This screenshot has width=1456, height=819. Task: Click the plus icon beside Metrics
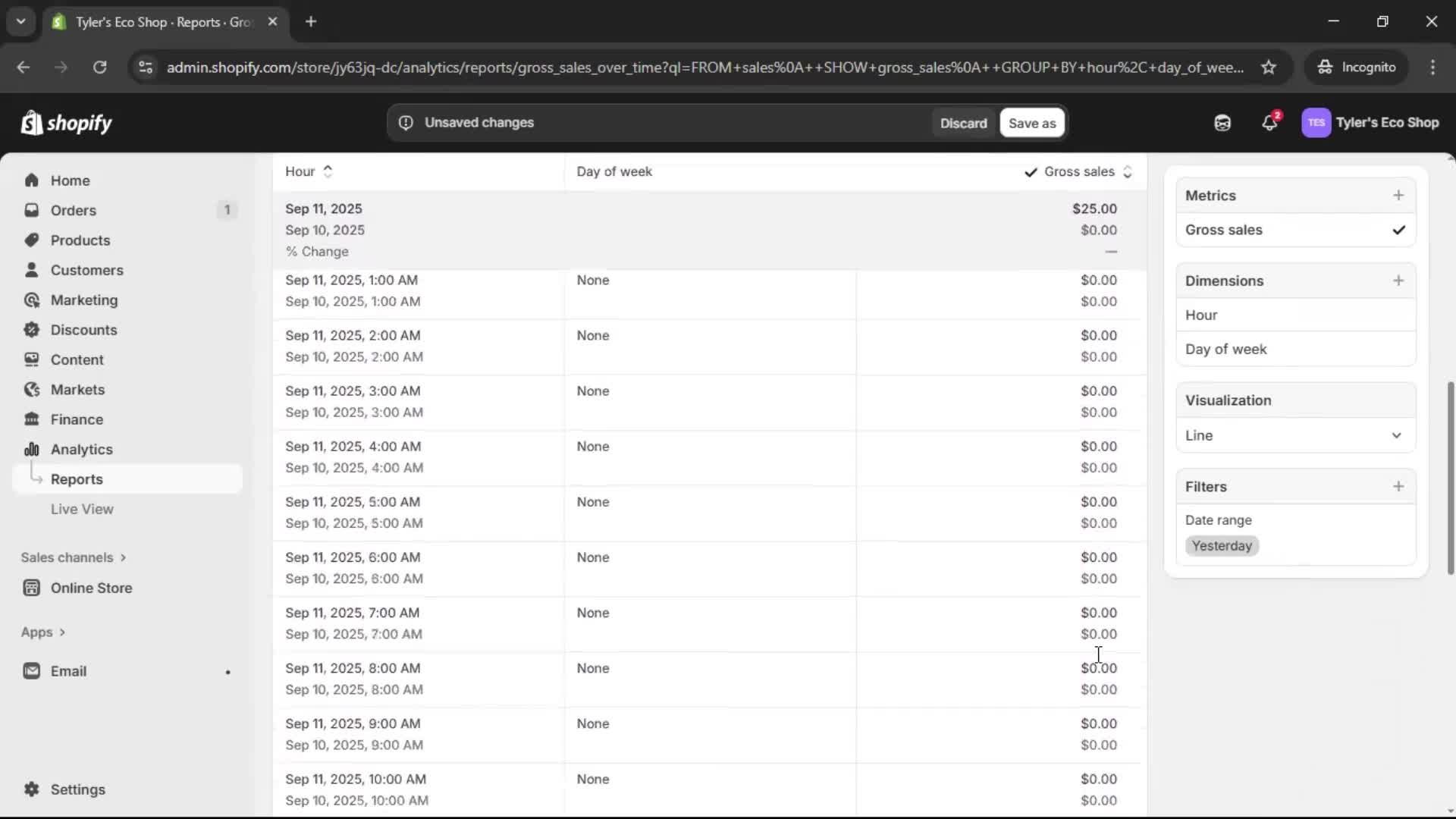click(x=1398, y=196)
